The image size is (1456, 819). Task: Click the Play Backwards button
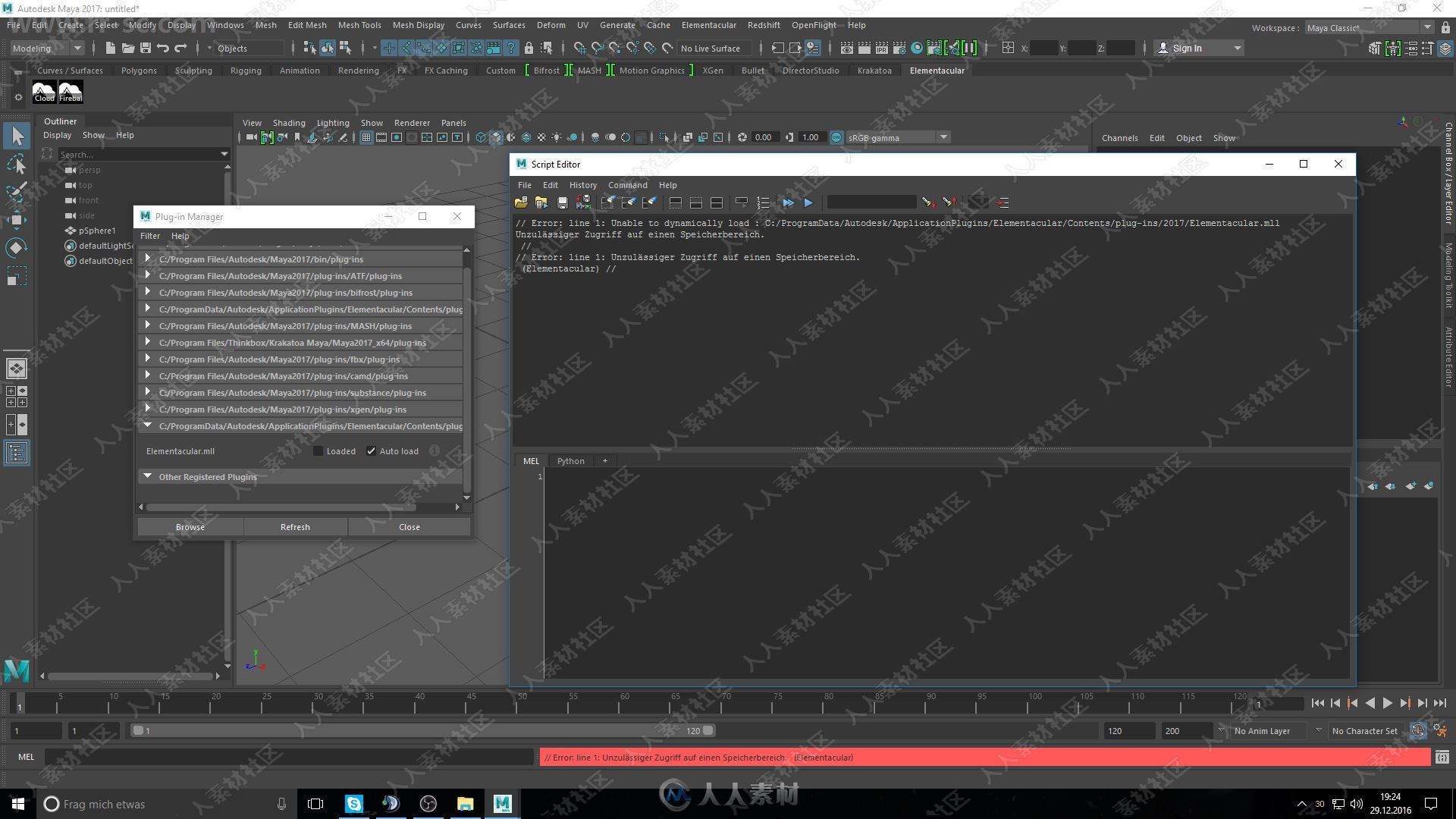pos(1370,704)
